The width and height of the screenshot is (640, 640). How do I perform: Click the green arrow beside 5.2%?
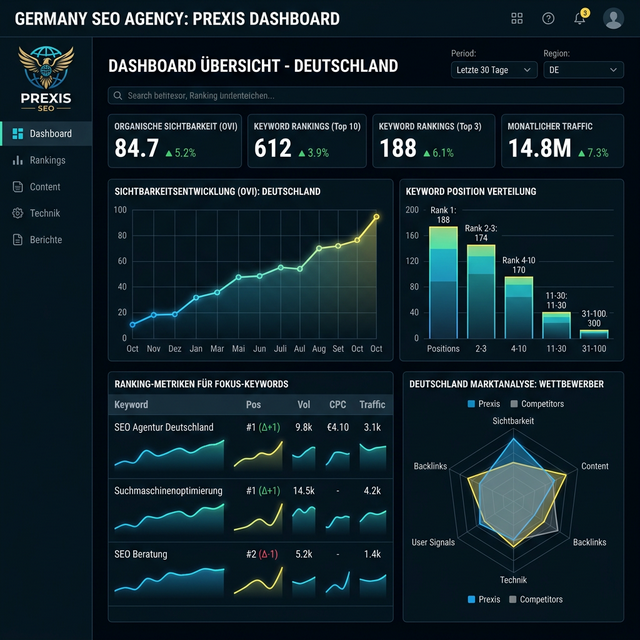[x=169, y=153]
